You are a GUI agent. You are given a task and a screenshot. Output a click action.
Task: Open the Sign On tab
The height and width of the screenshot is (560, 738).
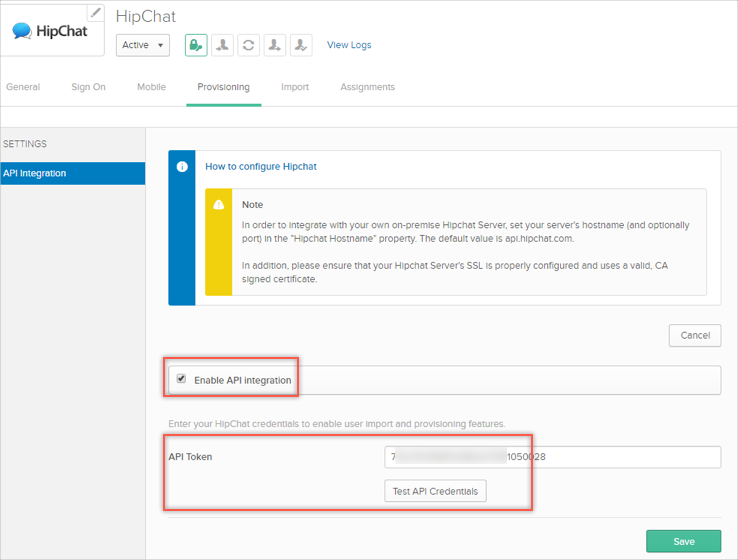click(88, 87)
